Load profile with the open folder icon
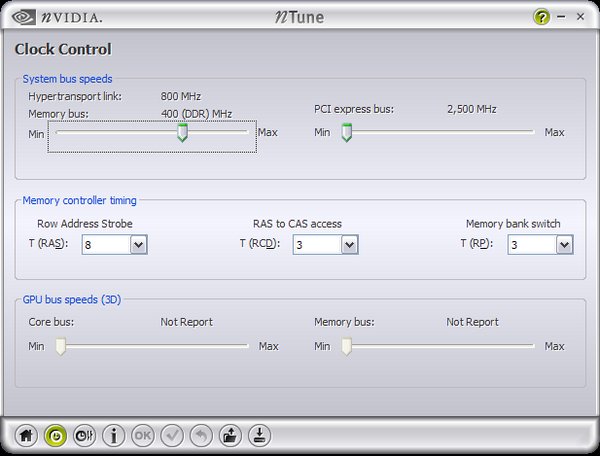 click(230, 435)
